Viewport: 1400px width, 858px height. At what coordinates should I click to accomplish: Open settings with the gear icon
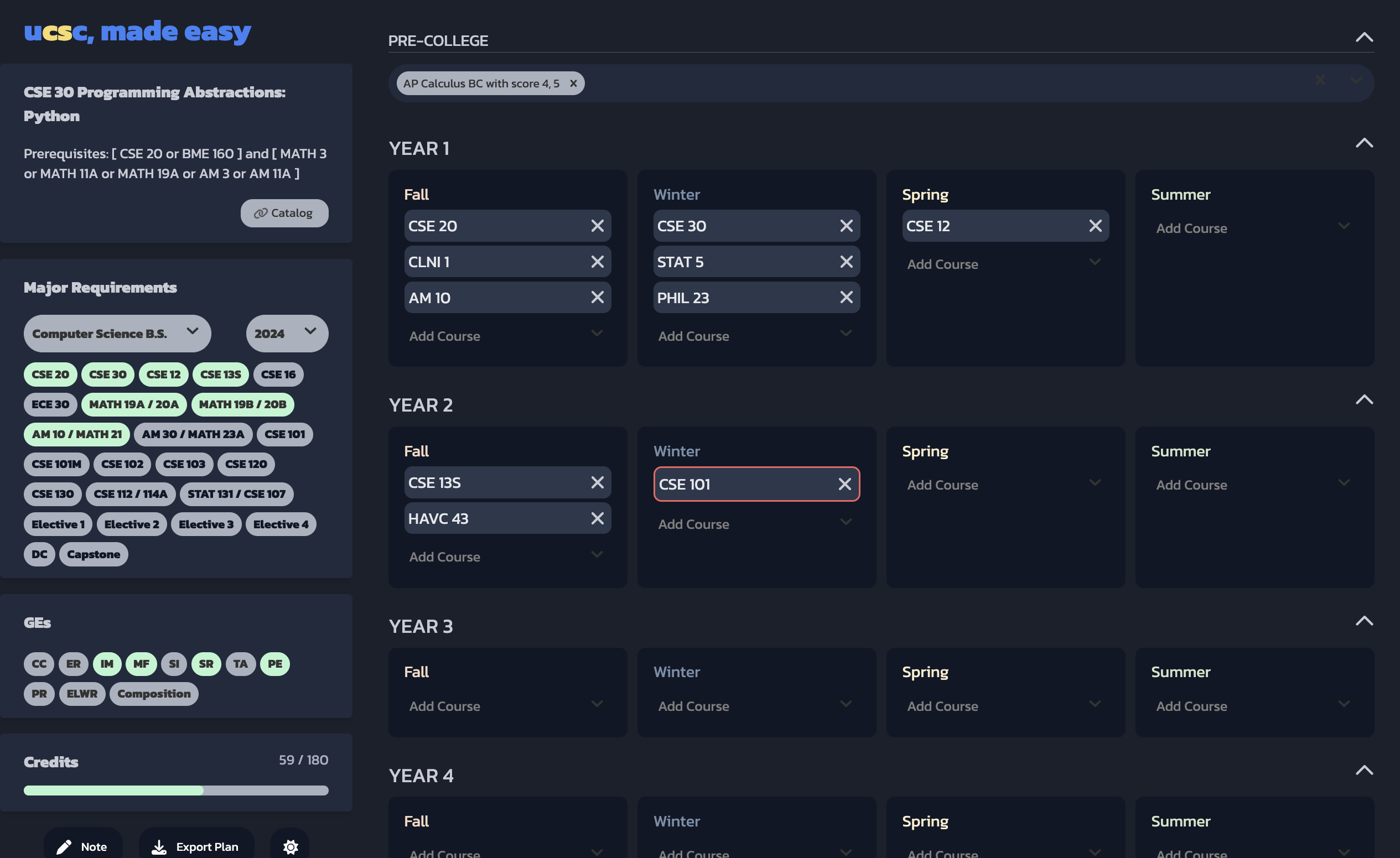(291, 846)
